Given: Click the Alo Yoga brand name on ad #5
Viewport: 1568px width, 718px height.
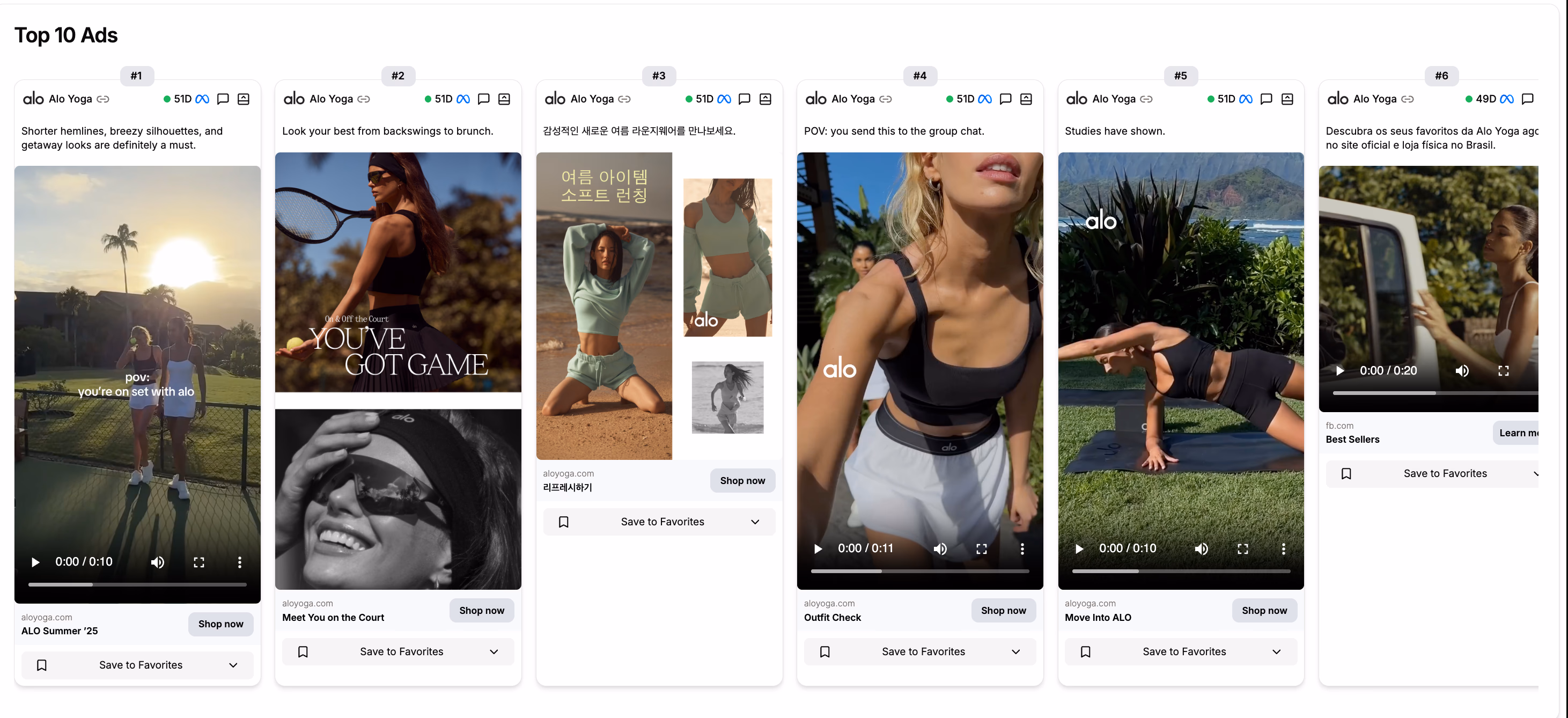Looking at the screenshot, I should click(1114, 99).
